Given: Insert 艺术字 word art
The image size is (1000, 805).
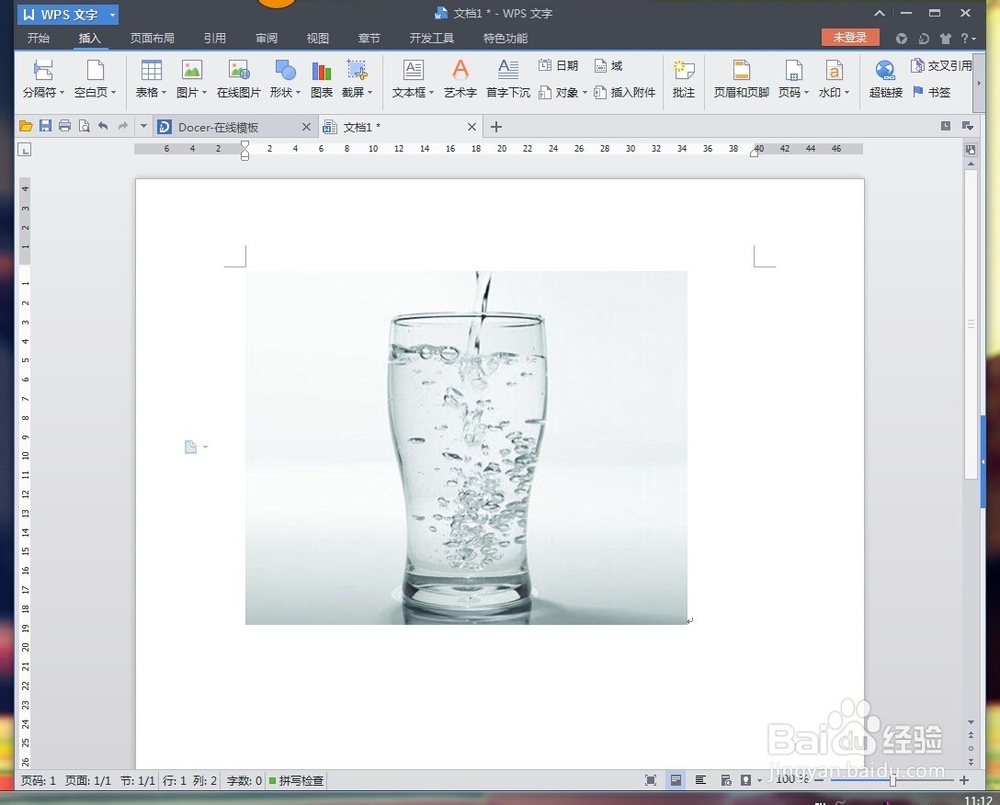Looking at the screenshot, I should (460, 78).
